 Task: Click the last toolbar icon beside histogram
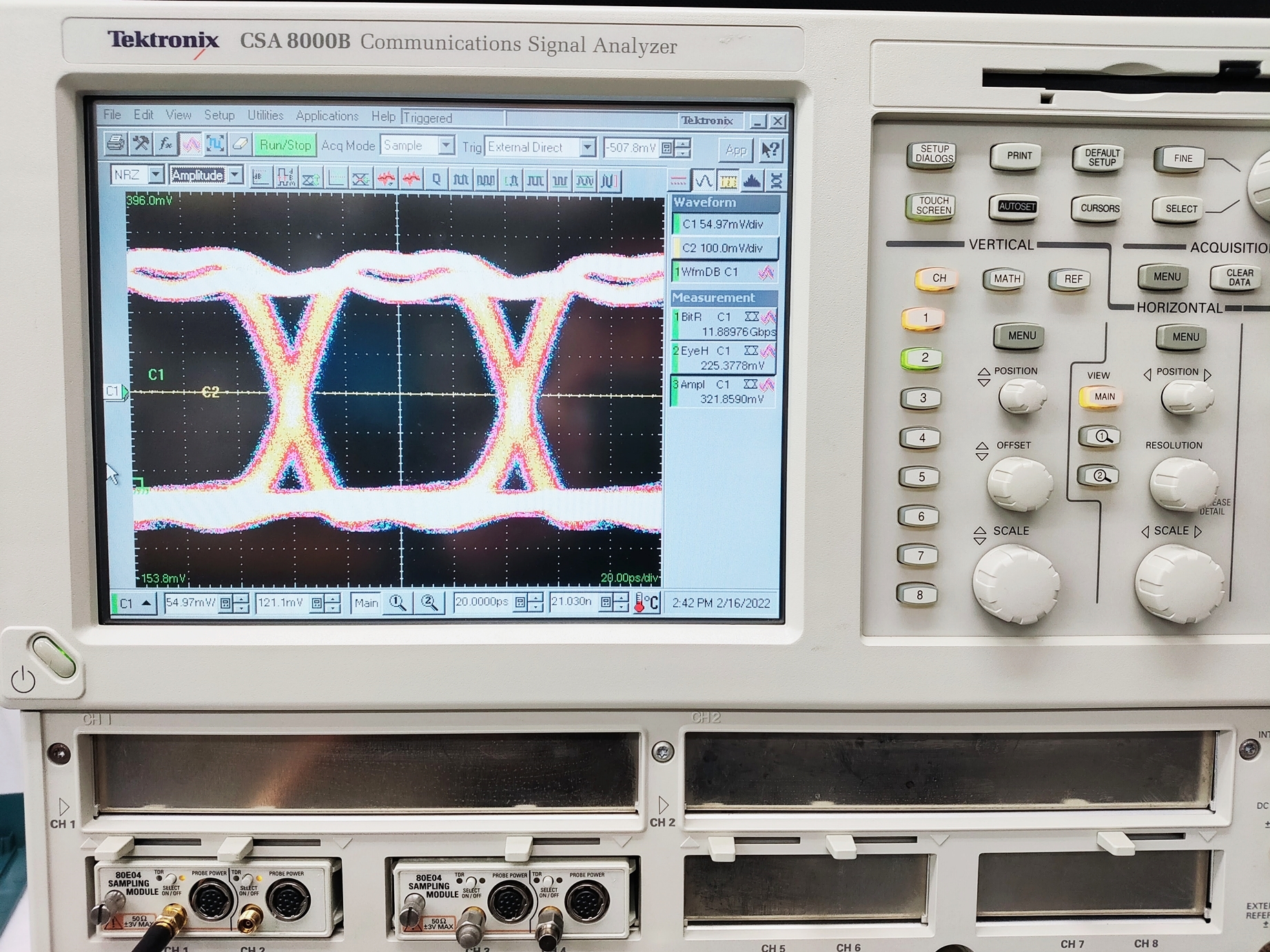[x=776, y=181]
